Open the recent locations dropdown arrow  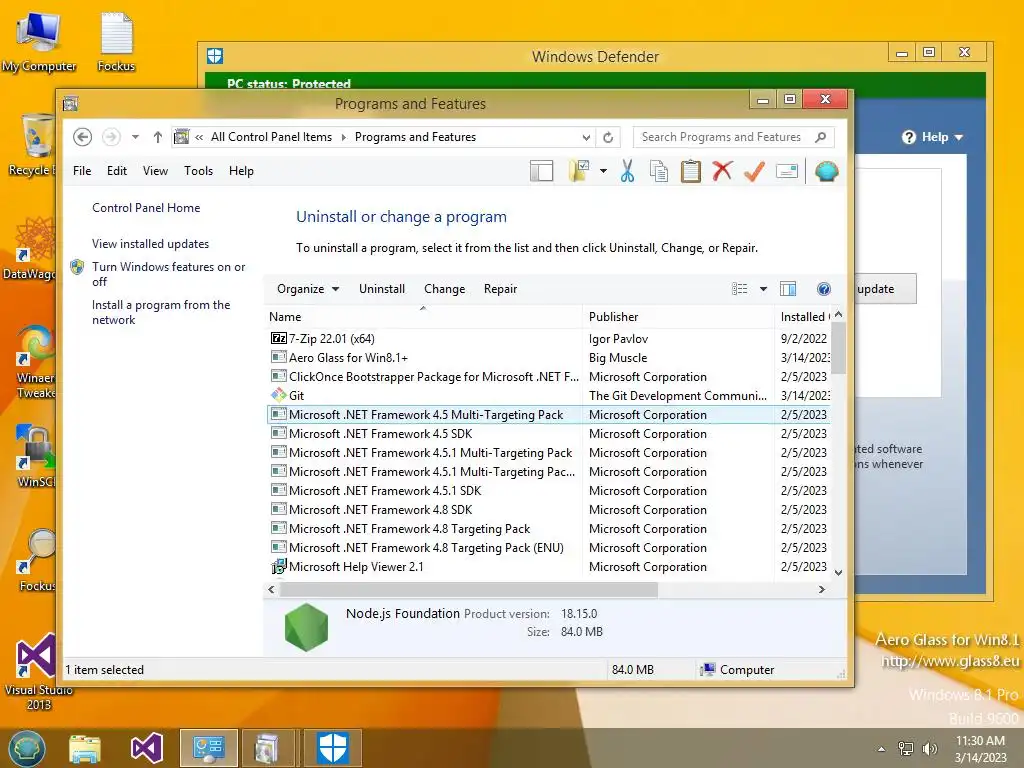135,137
